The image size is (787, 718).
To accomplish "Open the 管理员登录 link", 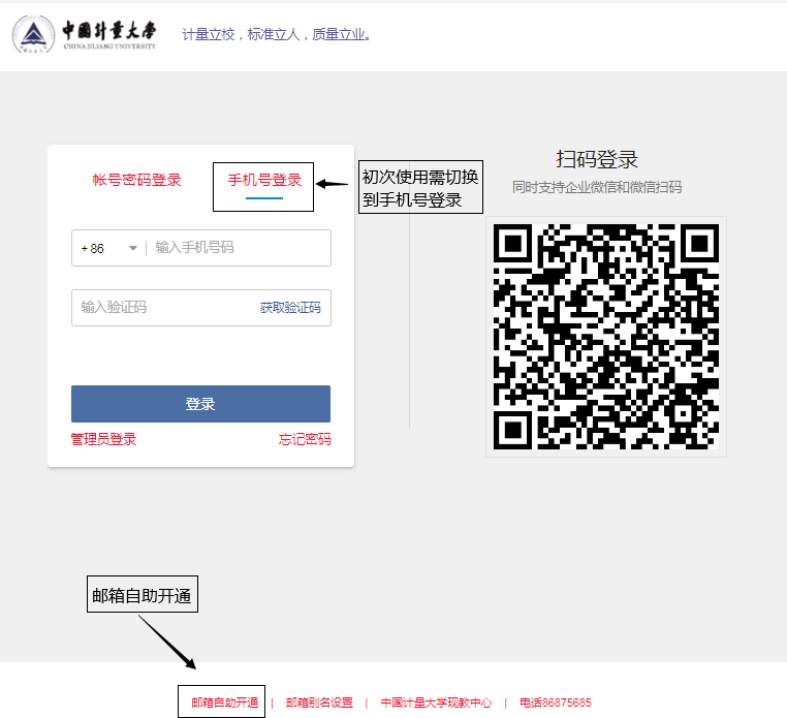I will pos(103,439).
